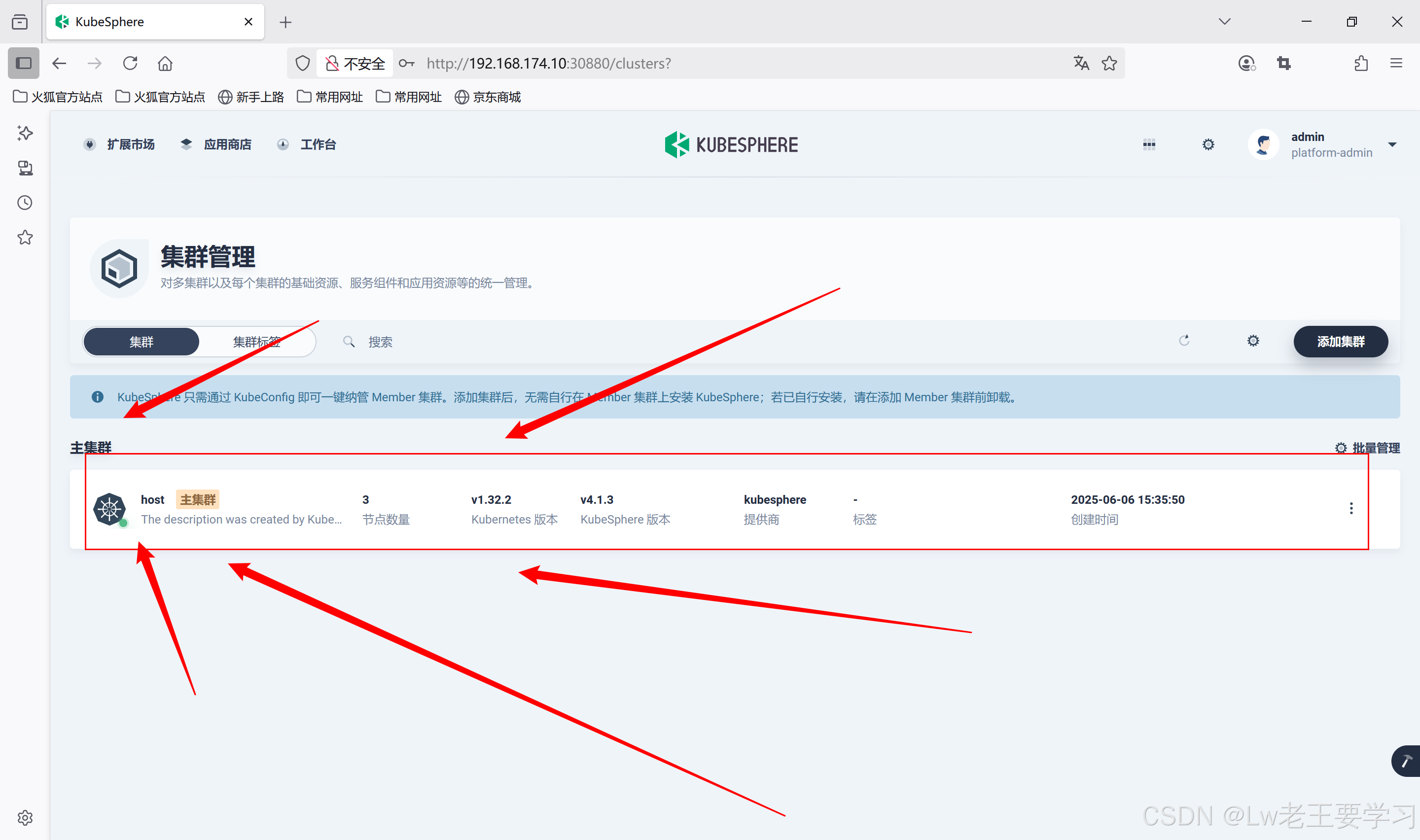Click the node count 3
The width and height of the screenshot is (1420, 840).
click(x=366, y=500)
